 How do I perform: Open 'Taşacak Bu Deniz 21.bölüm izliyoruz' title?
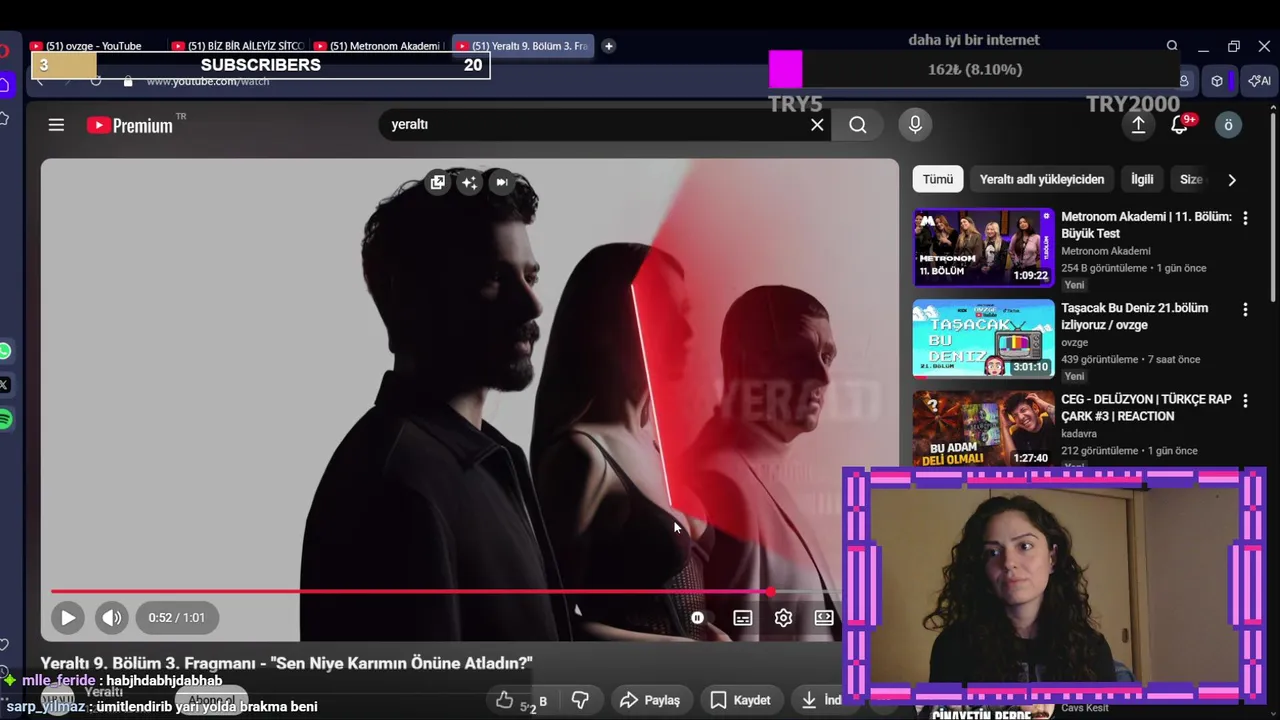coord(1135,316)
